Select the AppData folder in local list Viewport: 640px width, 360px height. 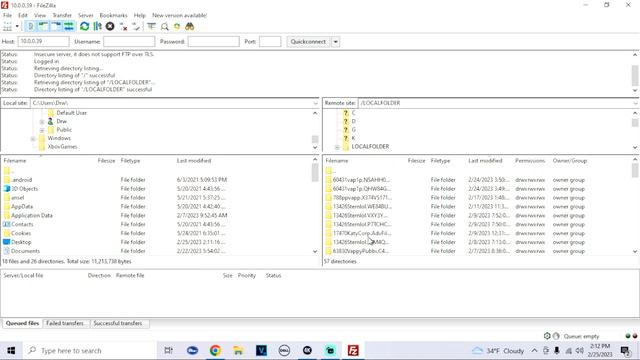[x=22, y=207]
